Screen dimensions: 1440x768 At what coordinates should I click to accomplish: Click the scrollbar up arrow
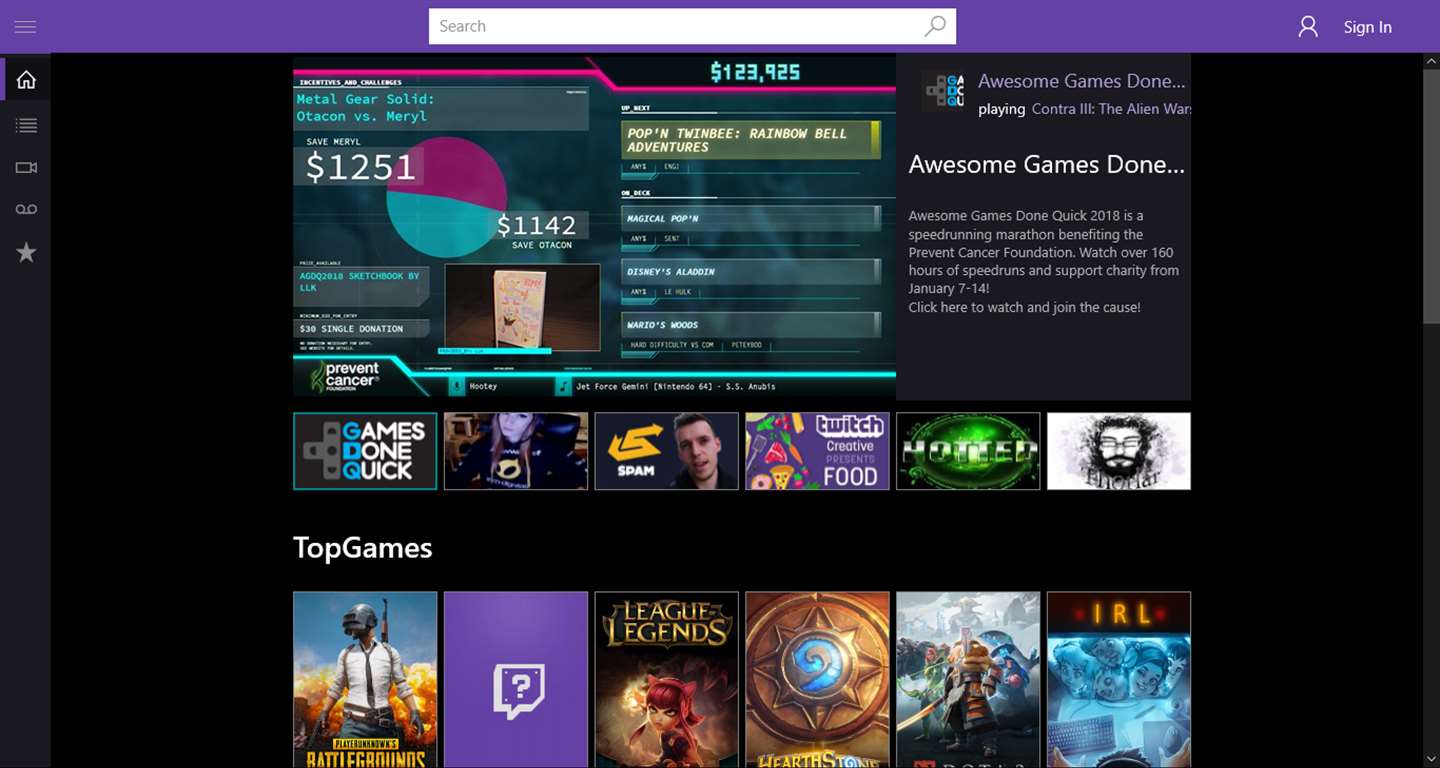click(x=1431, y=61)
